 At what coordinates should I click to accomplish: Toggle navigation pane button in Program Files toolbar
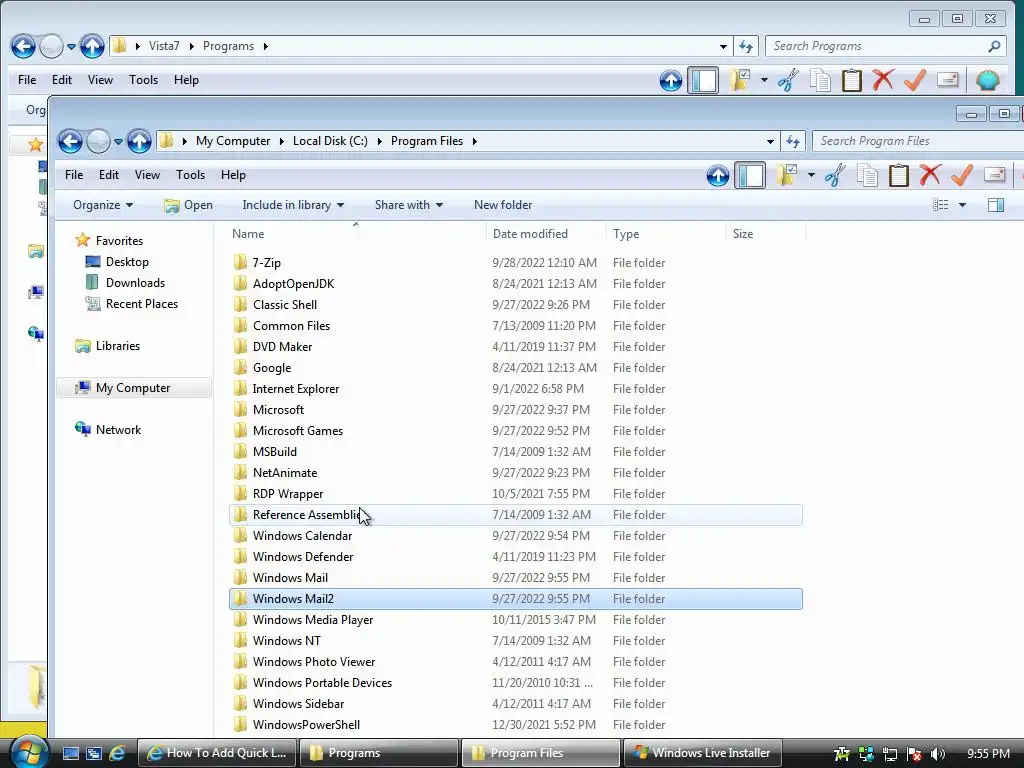point(750,175)
